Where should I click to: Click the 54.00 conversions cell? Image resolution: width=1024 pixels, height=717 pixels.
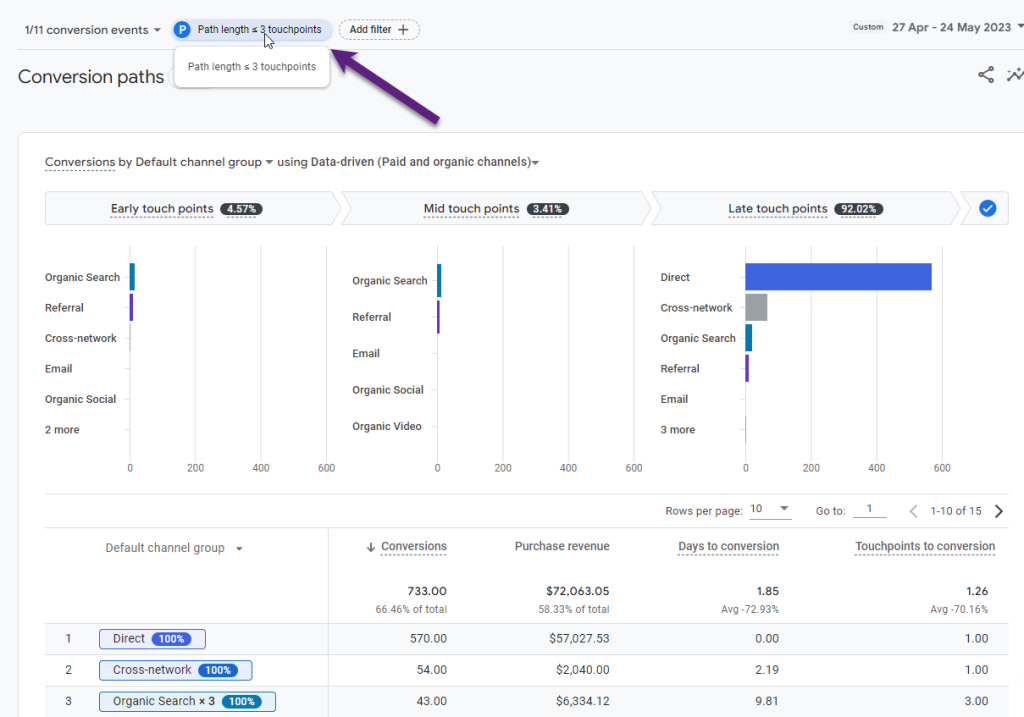tap(432, 670)
